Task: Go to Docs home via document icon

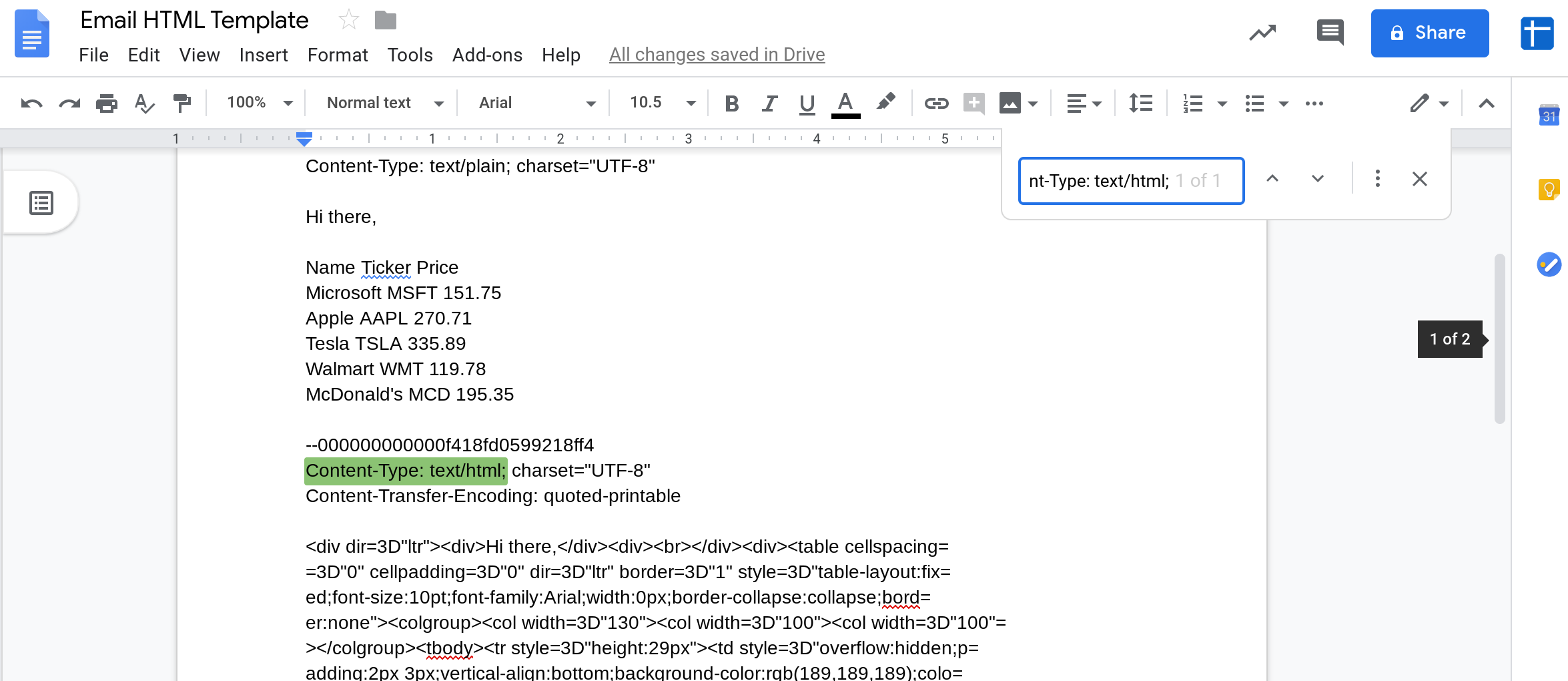Action: [x=32, y=33]
